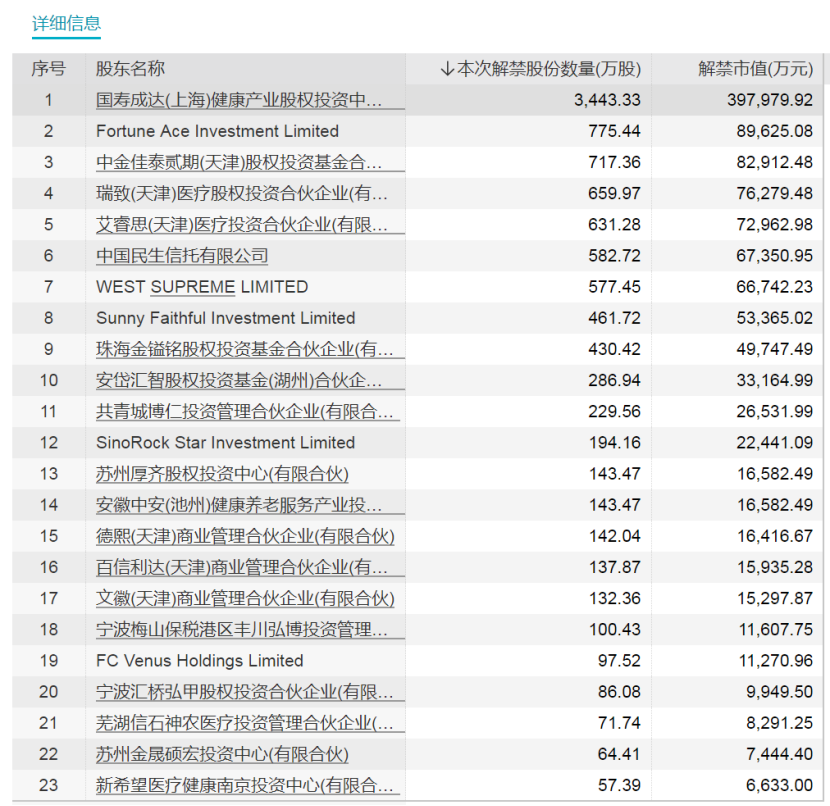This screenshot has height=806, width=830.
Task: Open 德熙(天津)商业管理合伙企业 link
Action: click(x=245, y=536)
